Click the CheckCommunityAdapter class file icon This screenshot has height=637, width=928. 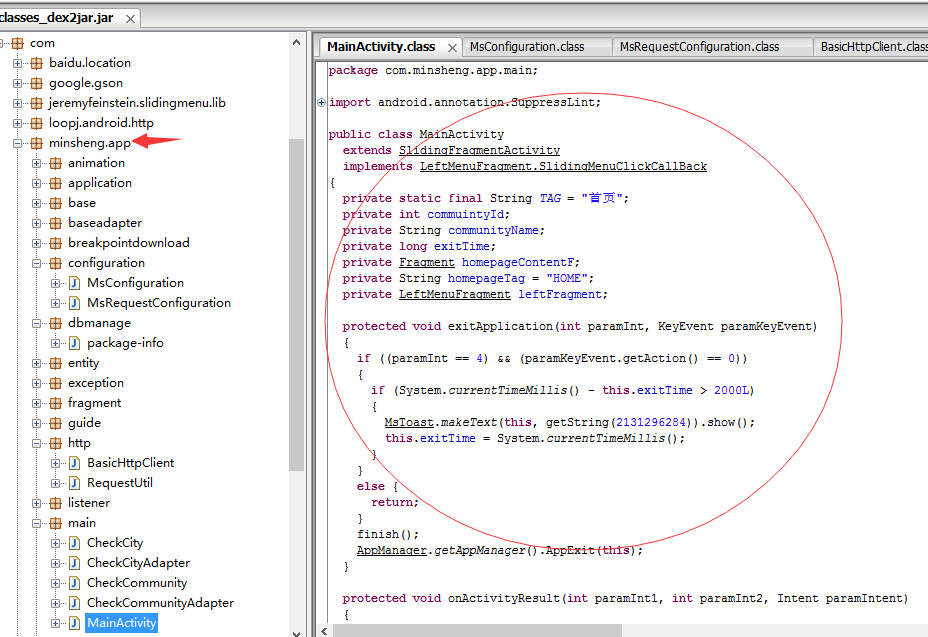pos(75,604)
